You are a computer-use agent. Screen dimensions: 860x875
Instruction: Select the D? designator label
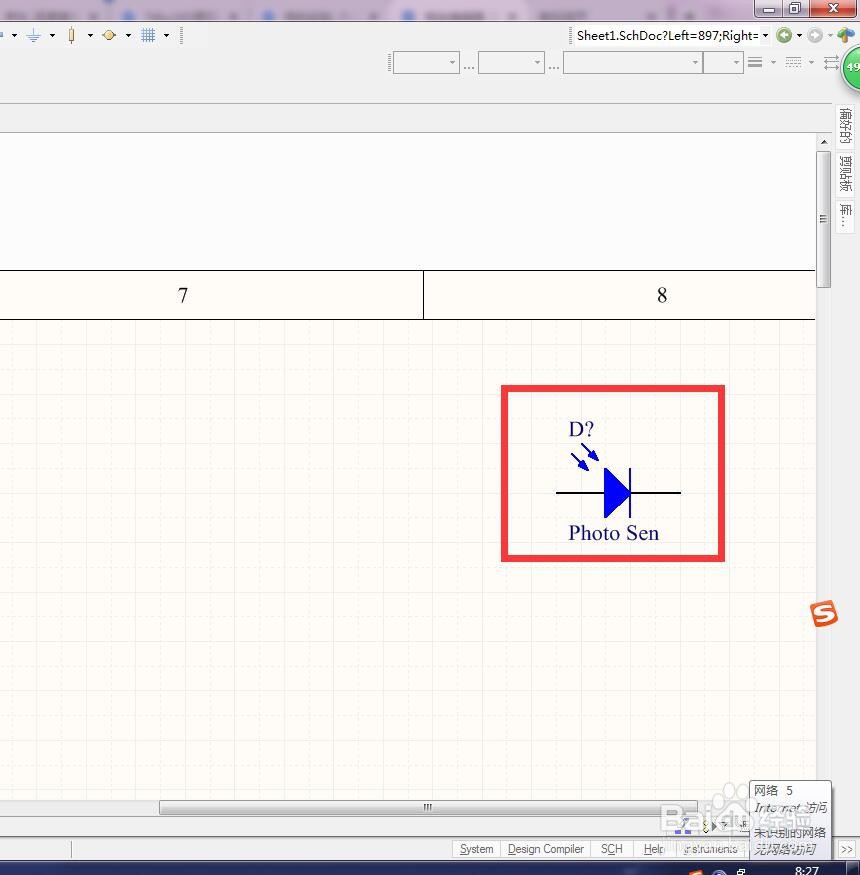pos(581,429)
